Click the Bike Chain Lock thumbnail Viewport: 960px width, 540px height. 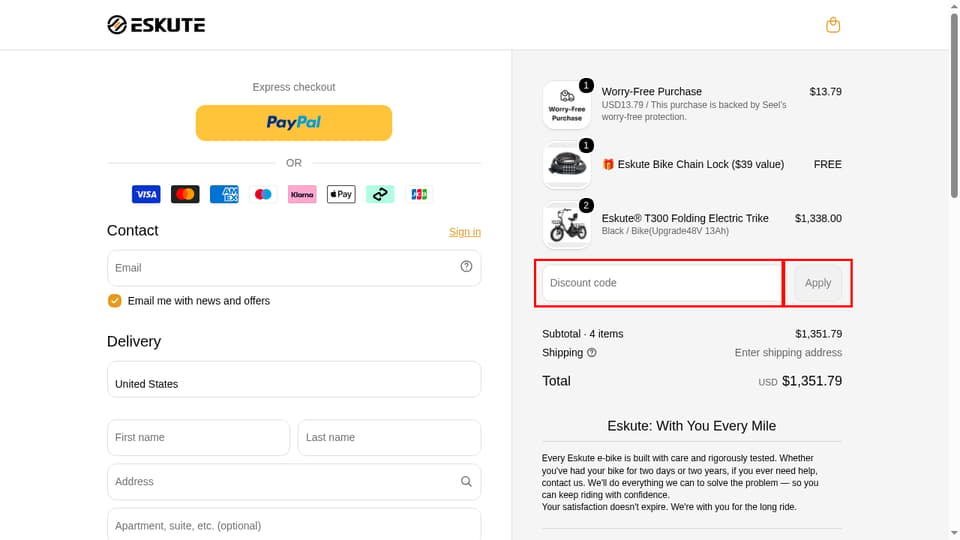567,165
